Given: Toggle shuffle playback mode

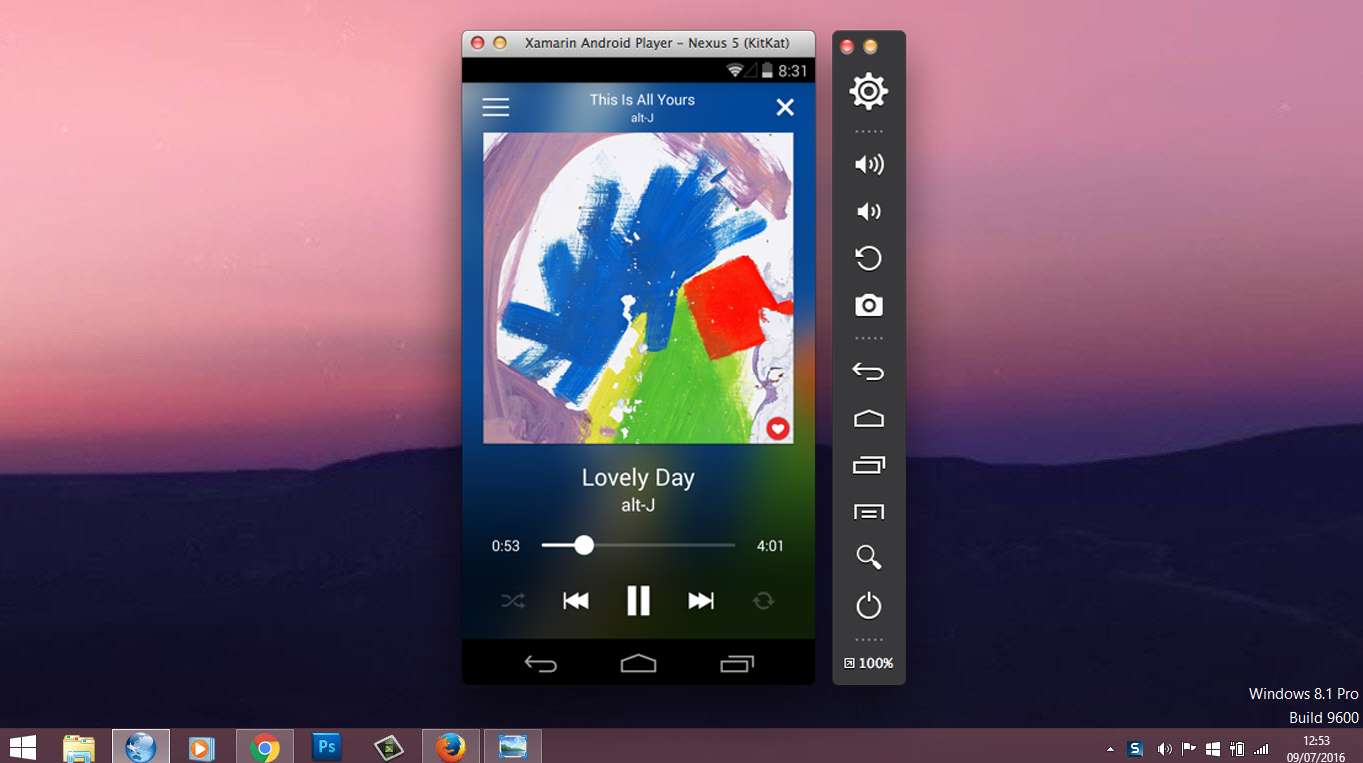Looking at the screenshot, I should 513,601.
